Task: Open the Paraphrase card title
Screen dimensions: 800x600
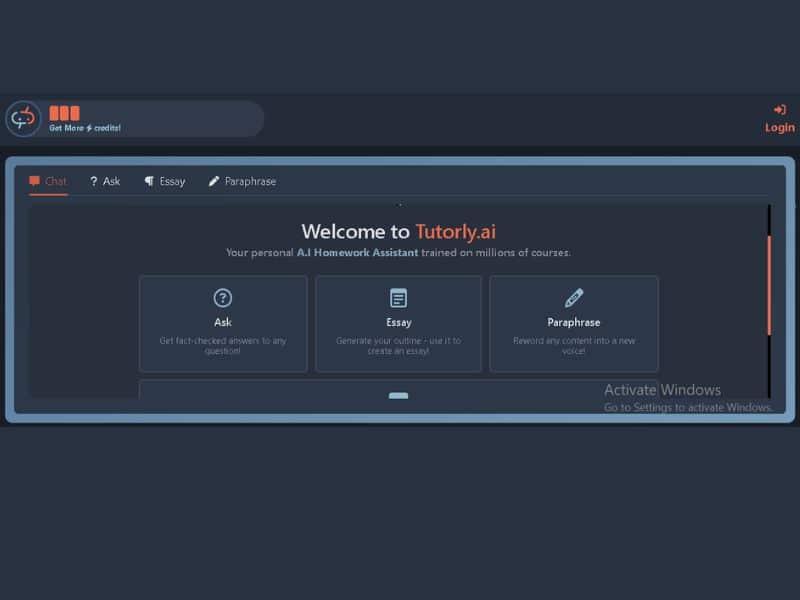Action: [574, 322]
